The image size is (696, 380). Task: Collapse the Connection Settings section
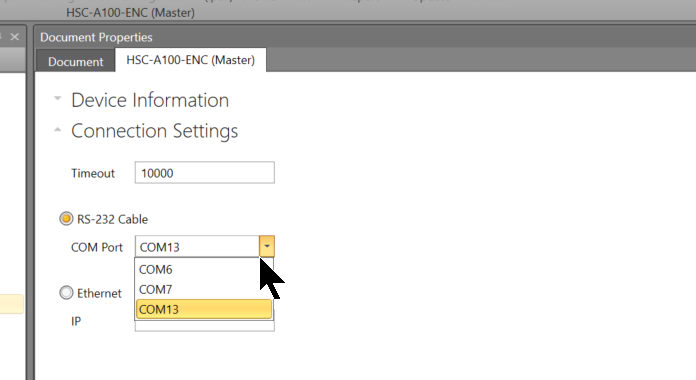pos(57,130)
